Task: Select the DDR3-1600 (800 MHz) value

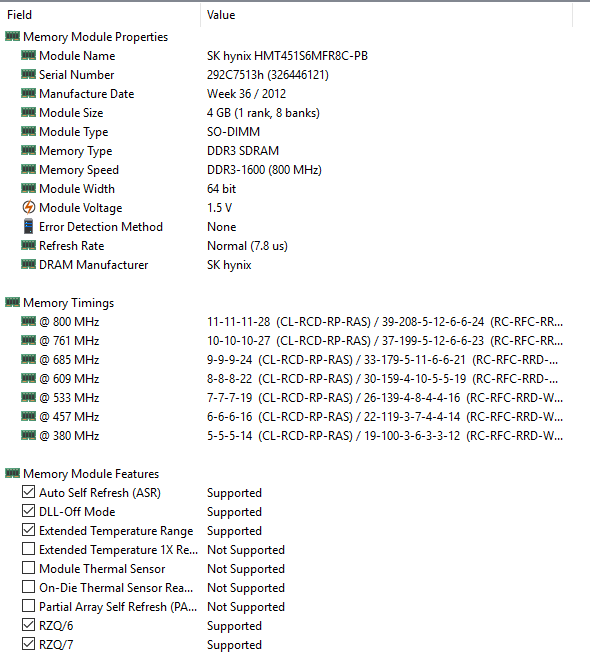Action: [264, 170]
